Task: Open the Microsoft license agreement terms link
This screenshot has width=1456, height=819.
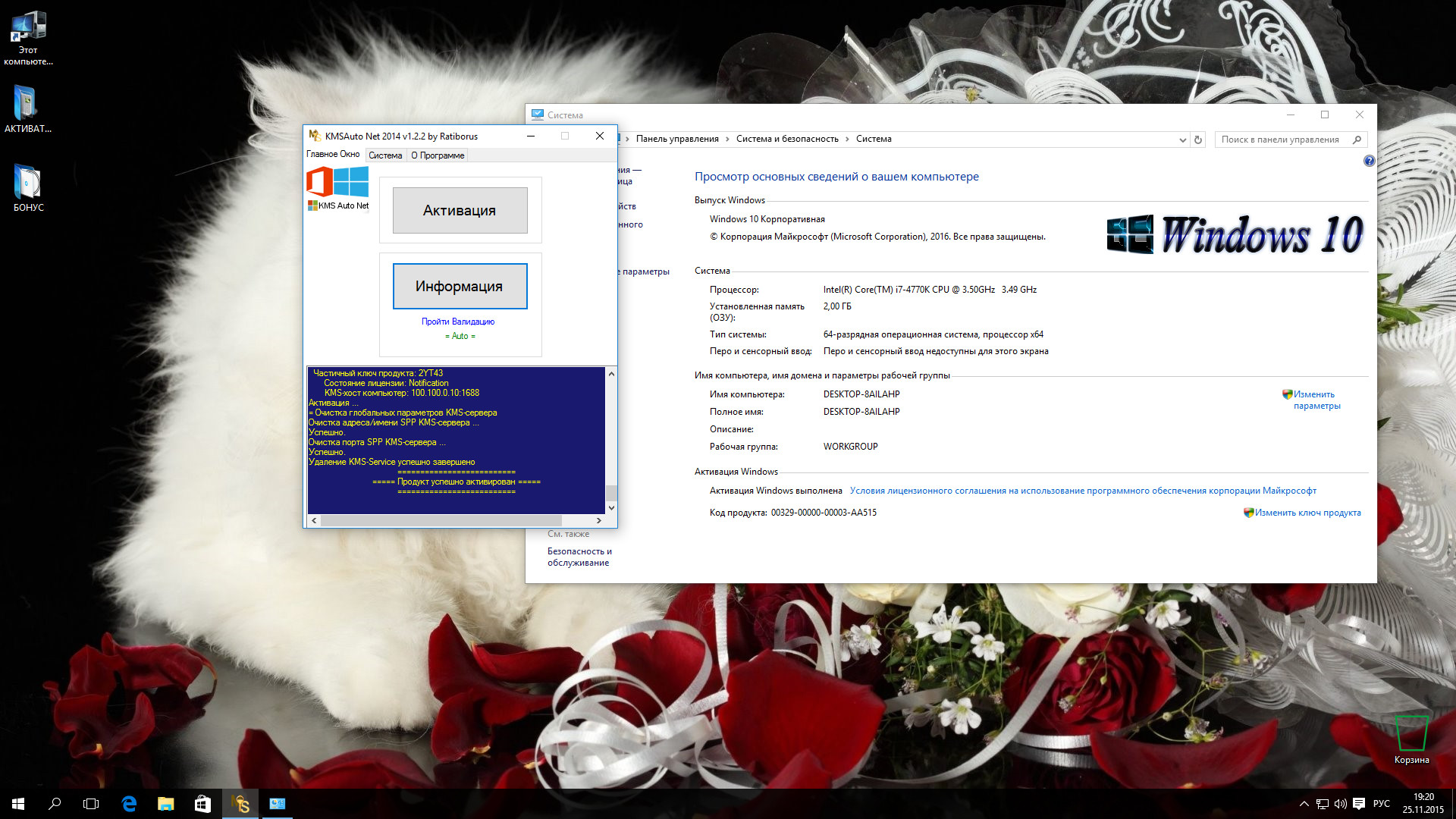Action: coord(1083,491)
